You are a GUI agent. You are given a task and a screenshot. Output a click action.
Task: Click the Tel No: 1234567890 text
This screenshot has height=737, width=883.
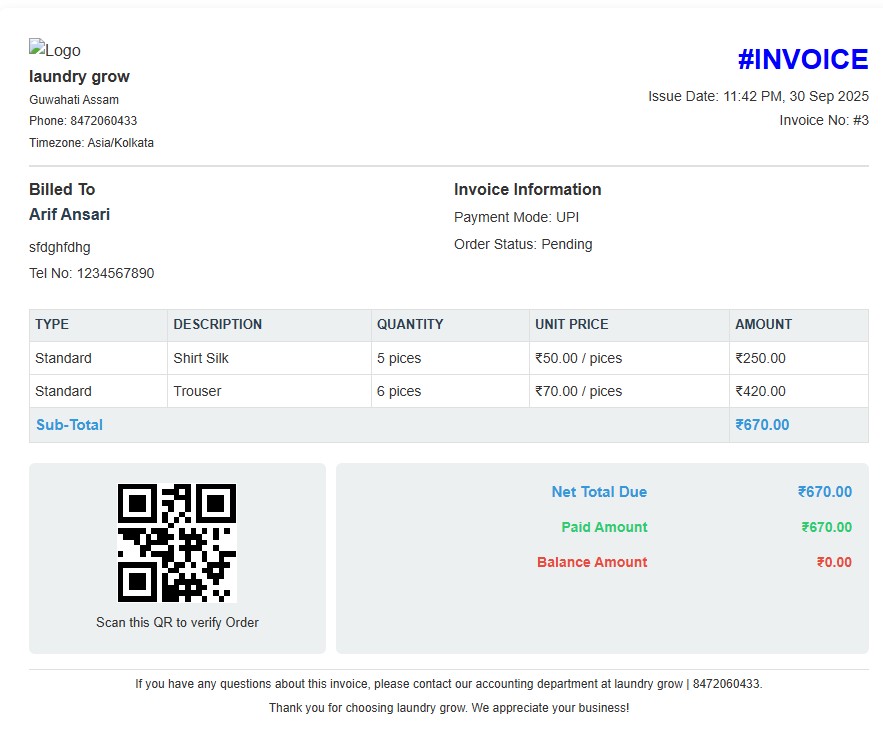[92, 273]
